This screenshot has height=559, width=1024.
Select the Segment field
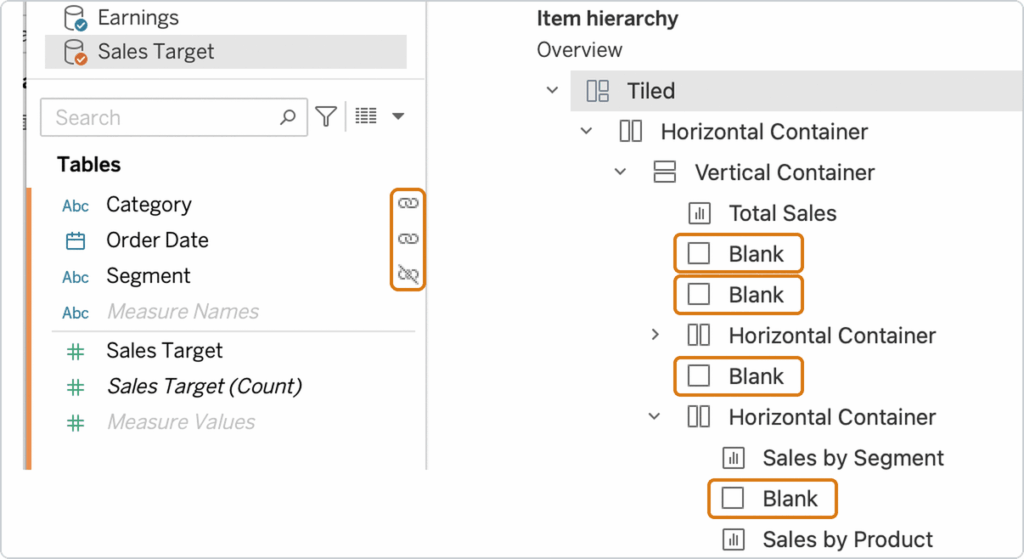click(x=148, y=276)
